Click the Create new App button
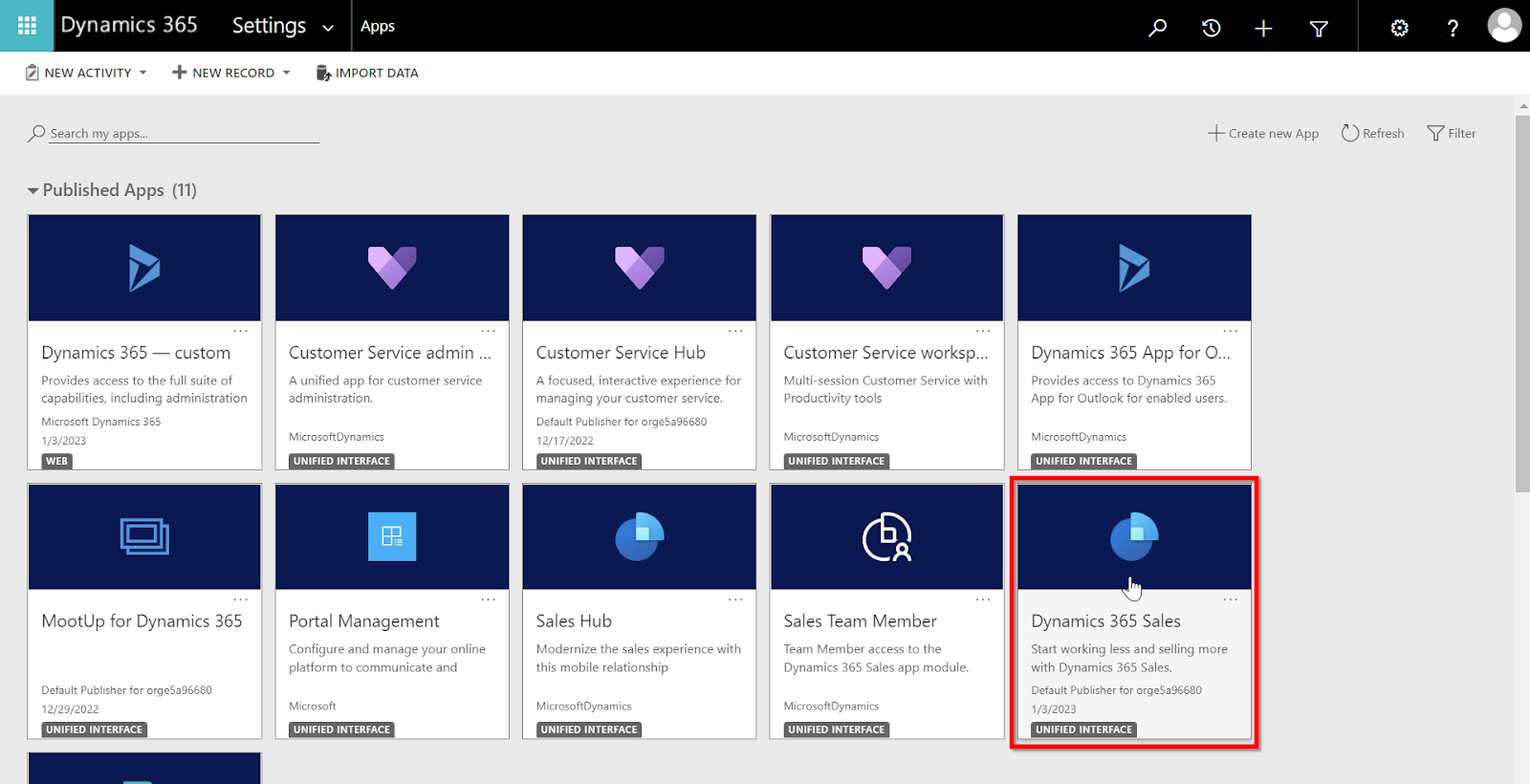1530x784 pixels. pyautogui.click(x=1263, y=134)
